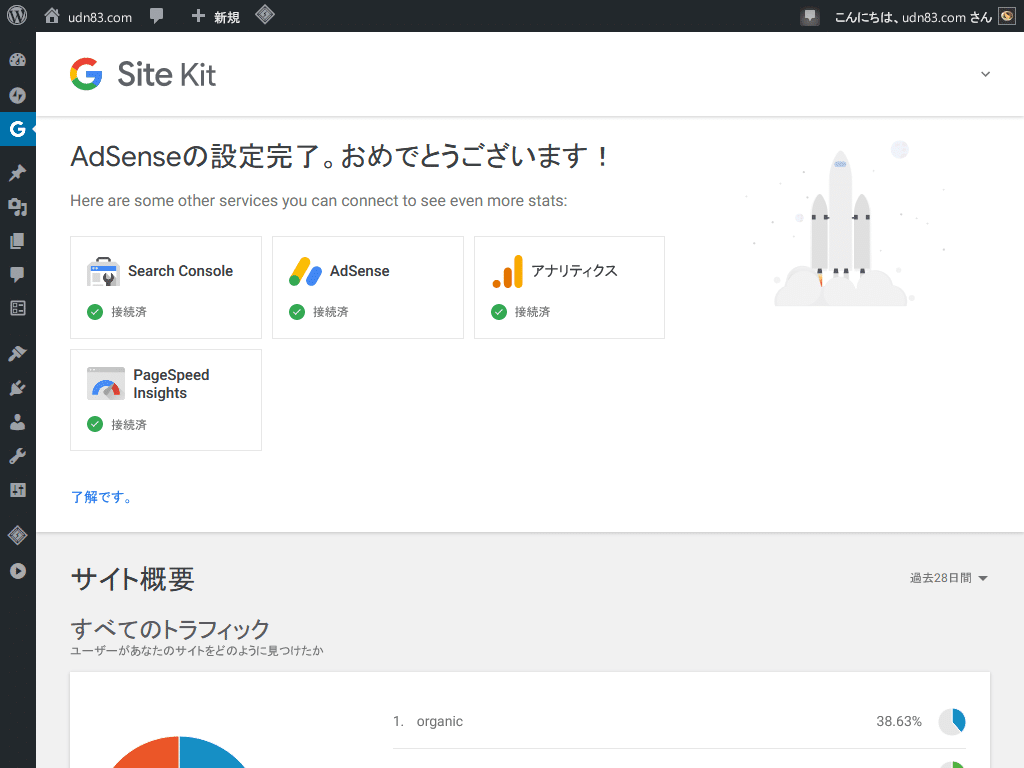
Task: Click the PageSpeed gauge icon
Action: pyautogui.click(x=106, y=383)
